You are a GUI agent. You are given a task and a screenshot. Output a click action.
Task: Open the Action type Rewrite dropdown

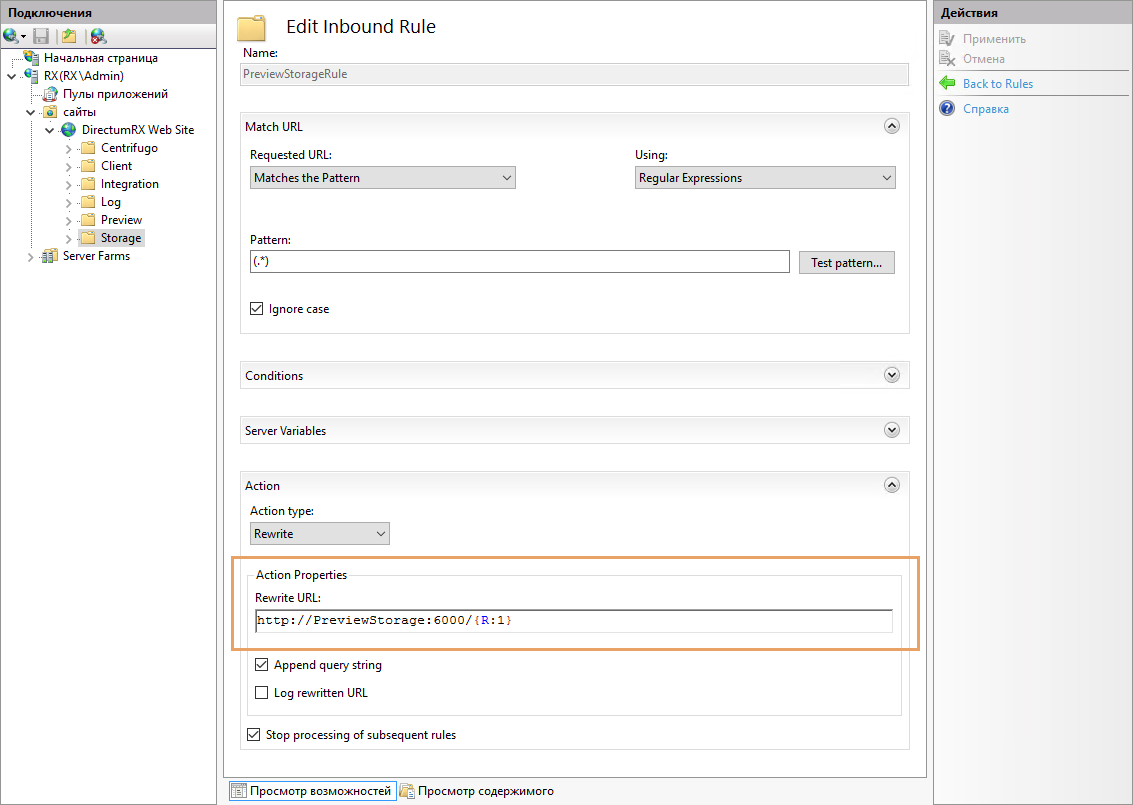tap(320, 534)
